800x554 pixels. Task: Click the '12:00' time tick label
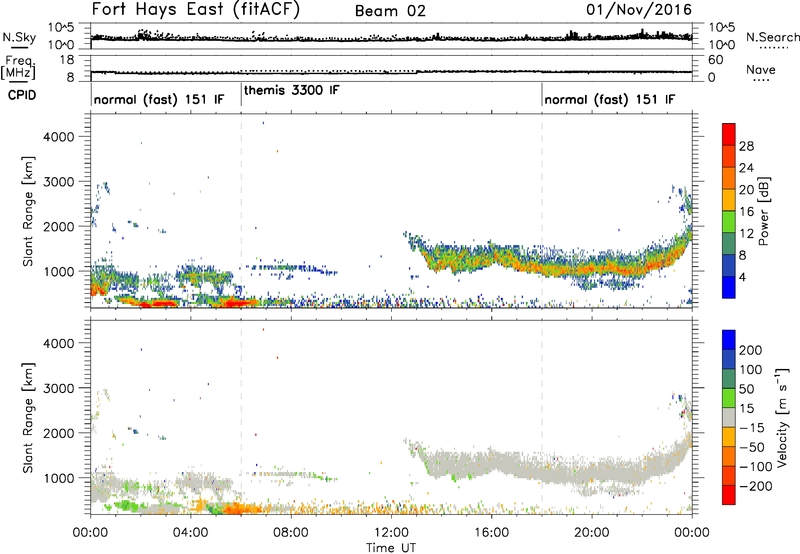[x=391, y=533]
